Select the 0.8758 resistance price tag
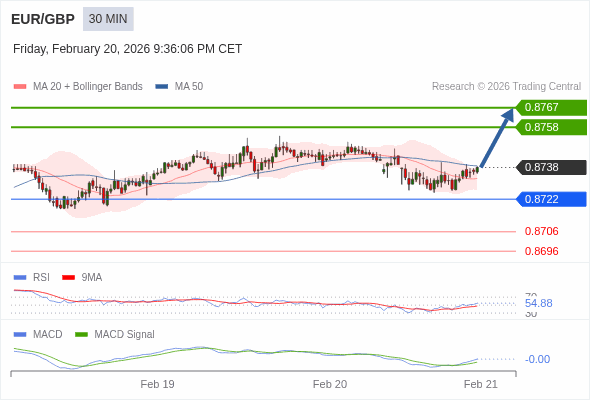The width and height of the screenshot is (590, 400). (x=551, y=127)
